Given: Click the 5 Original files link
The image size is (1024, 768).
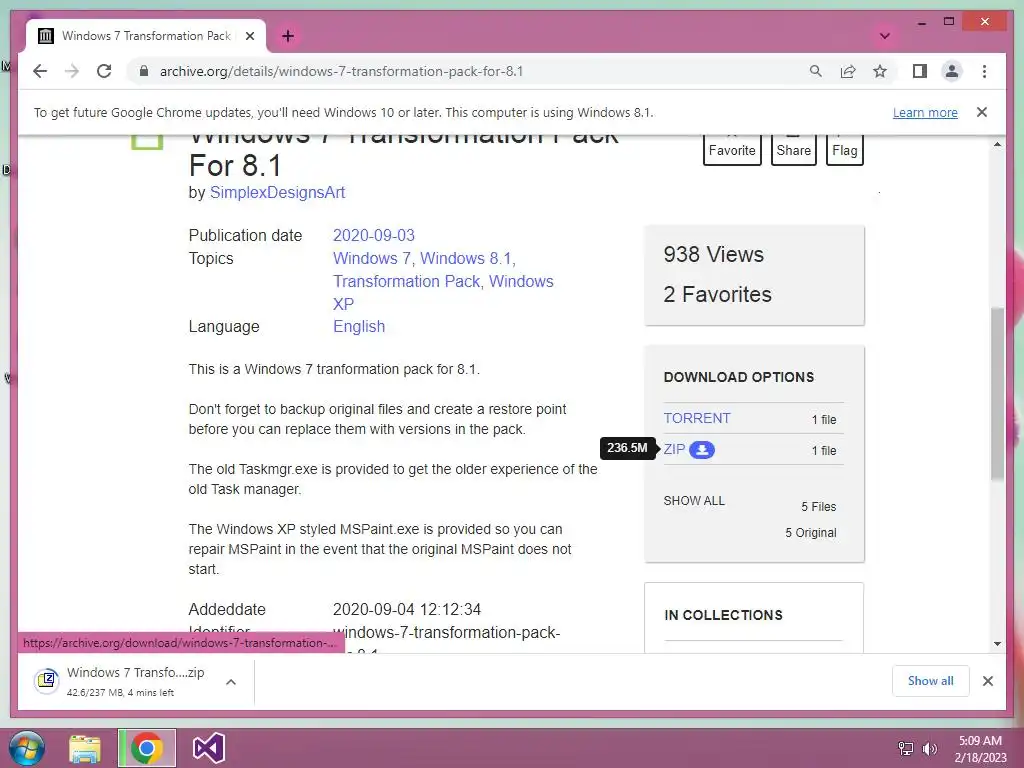Looking at the screenshot, I should (x=810, y=533).
